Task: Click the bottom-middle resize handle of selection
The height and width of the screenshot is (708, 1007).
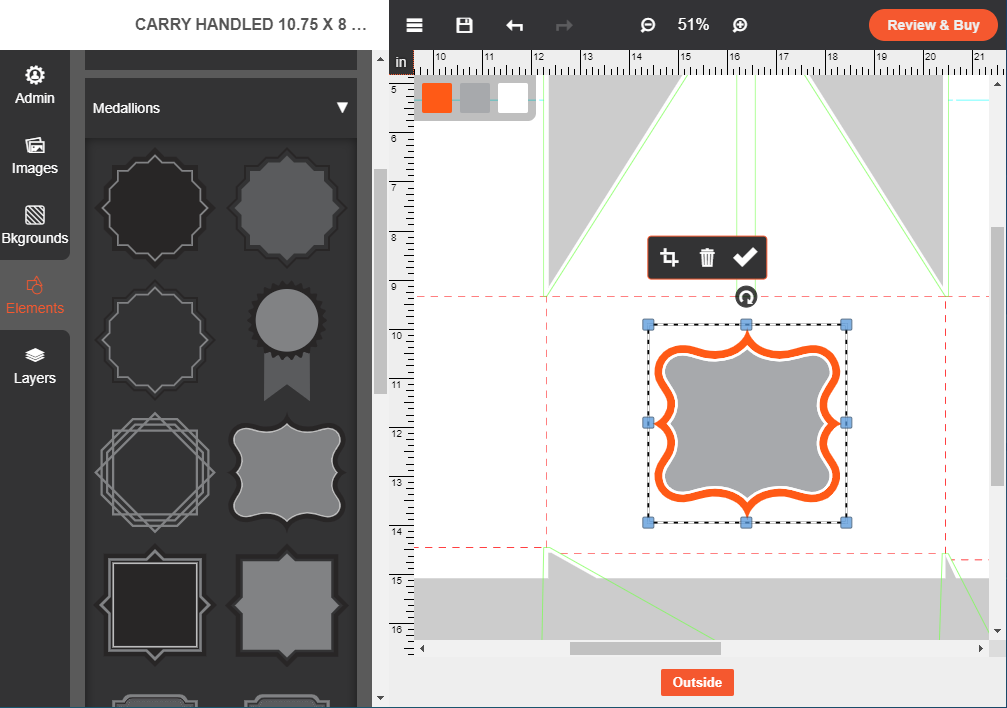Action: [746, 523]
